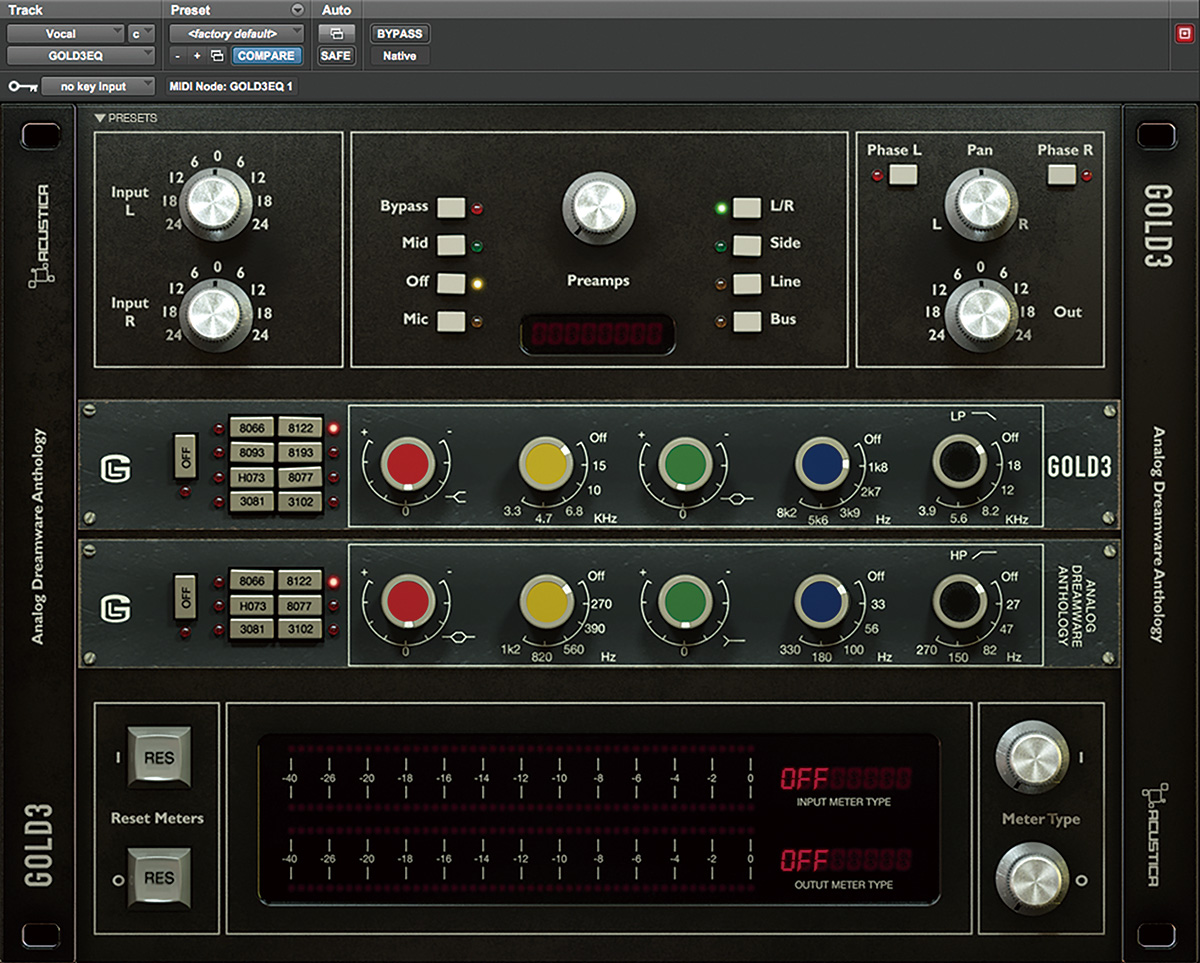Click the OUTUT METER TYPE OFF display
The image size is (1200, 963).
[846, 860]
